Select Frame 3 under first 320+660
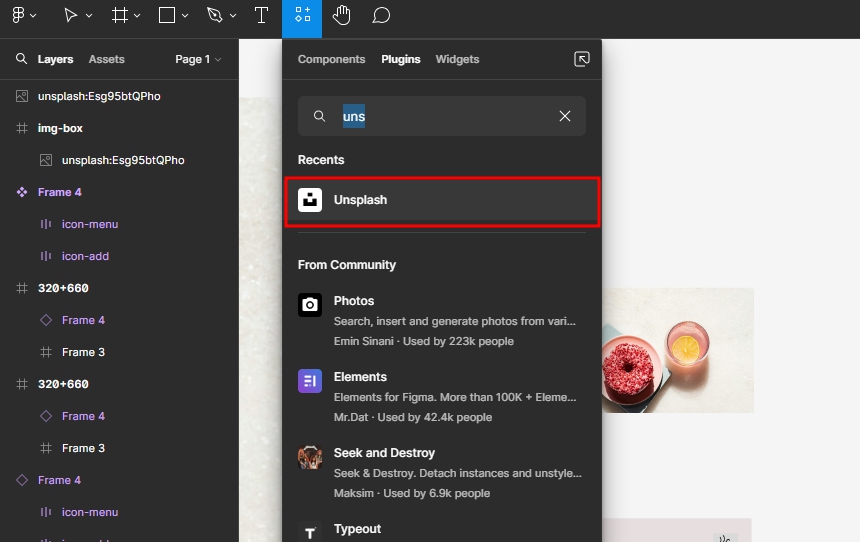This screenshot has height=542, width=860. click(x=120, y=352)
